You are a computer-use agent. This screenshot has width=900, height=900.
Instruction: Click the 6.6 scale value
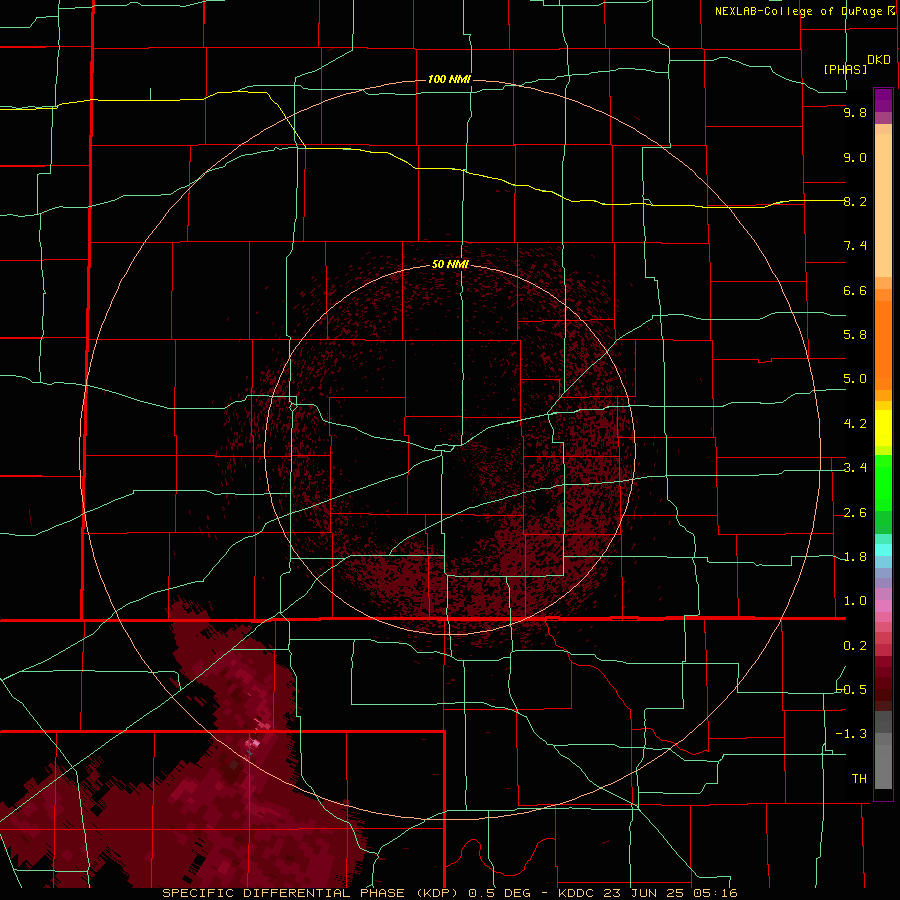[855, 290]
